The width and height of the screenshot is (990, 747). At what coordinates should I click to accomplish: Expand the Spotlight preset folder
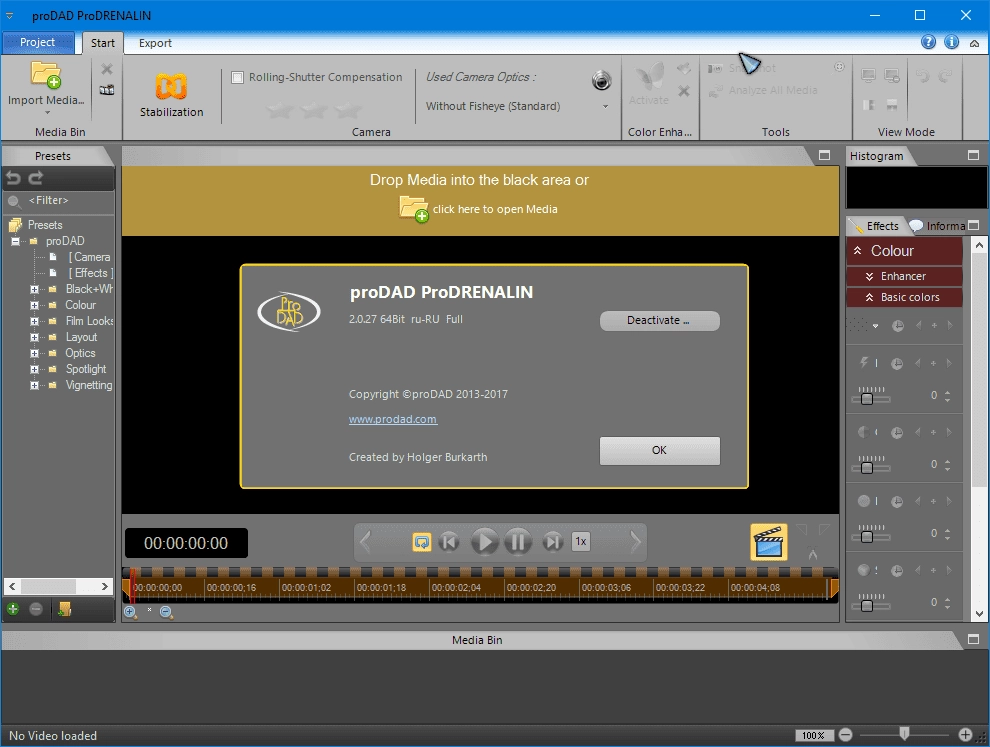[34, 369]
